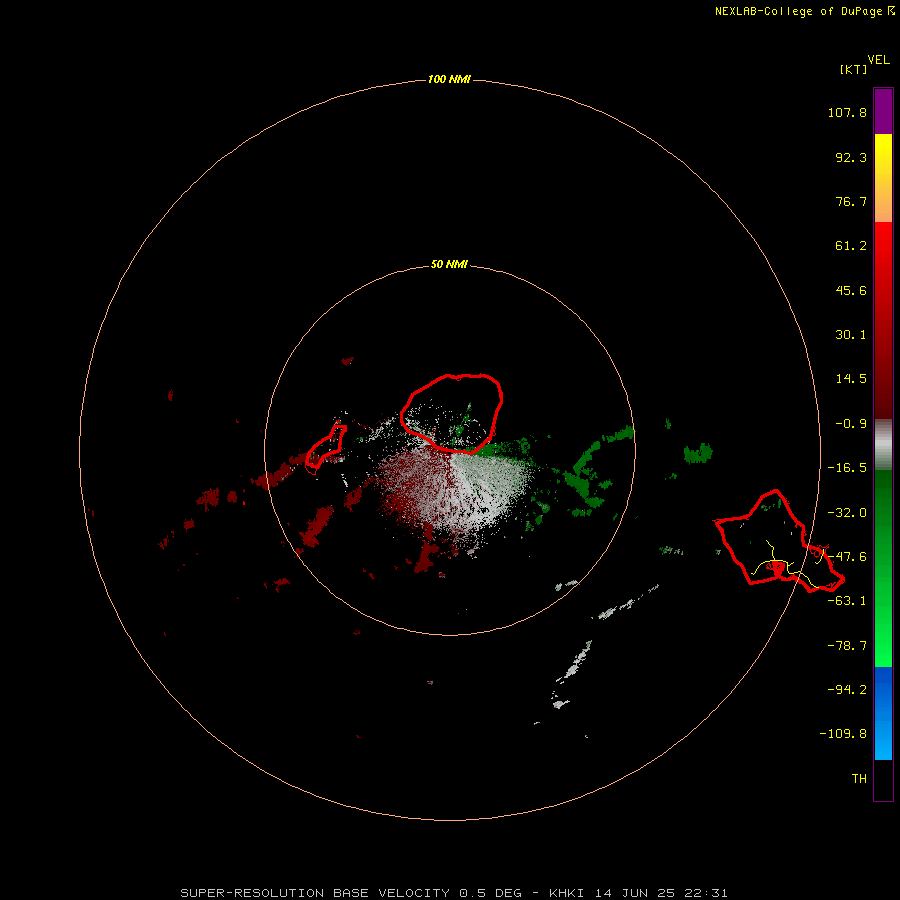Click the gray segment of the color bar
The image size is (900, 900).
(x=883, y=445)
